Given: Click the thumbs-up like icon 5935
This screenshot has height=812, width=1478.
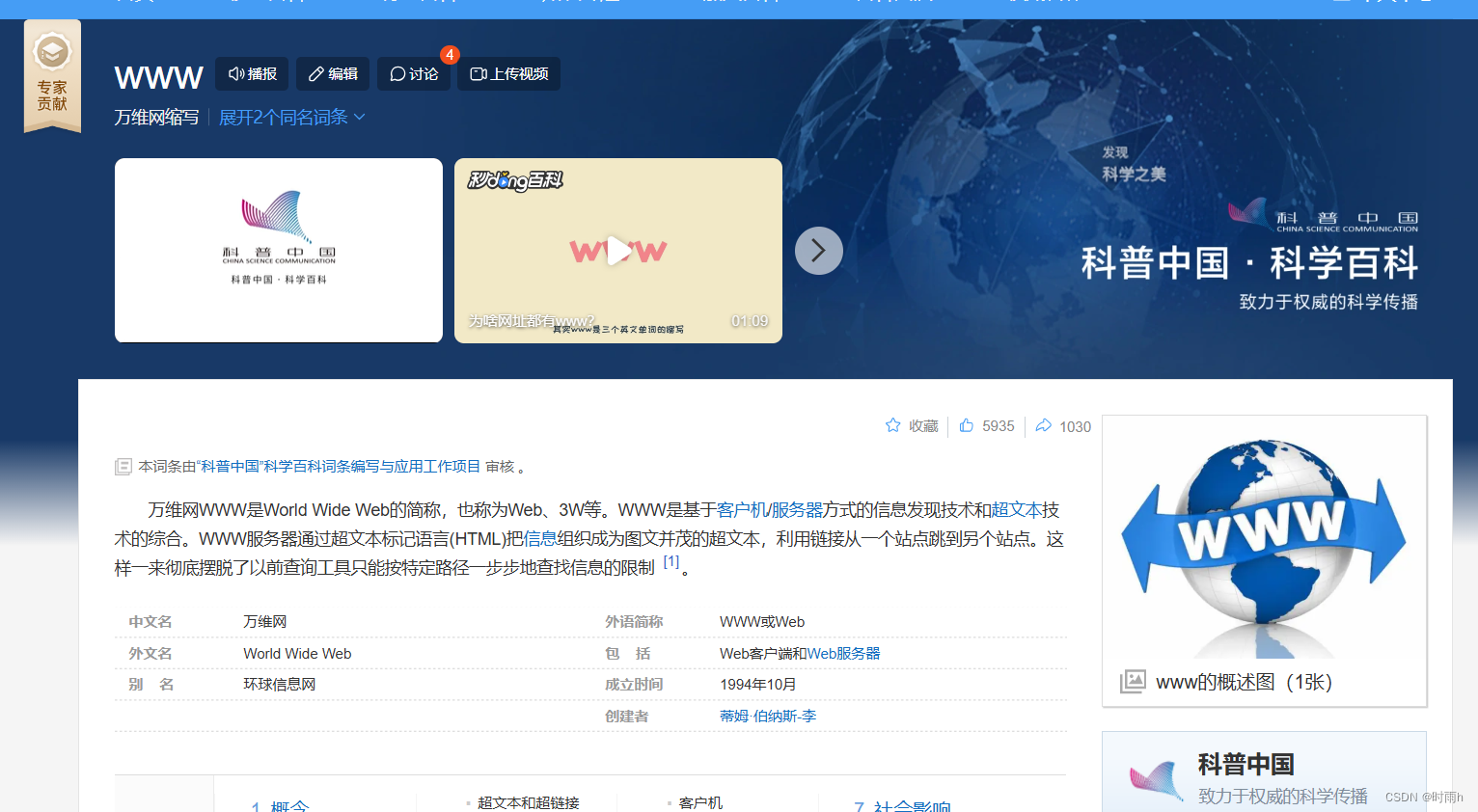Looking at the screenshot, I should pyautogui.click(x=966, y=425).
